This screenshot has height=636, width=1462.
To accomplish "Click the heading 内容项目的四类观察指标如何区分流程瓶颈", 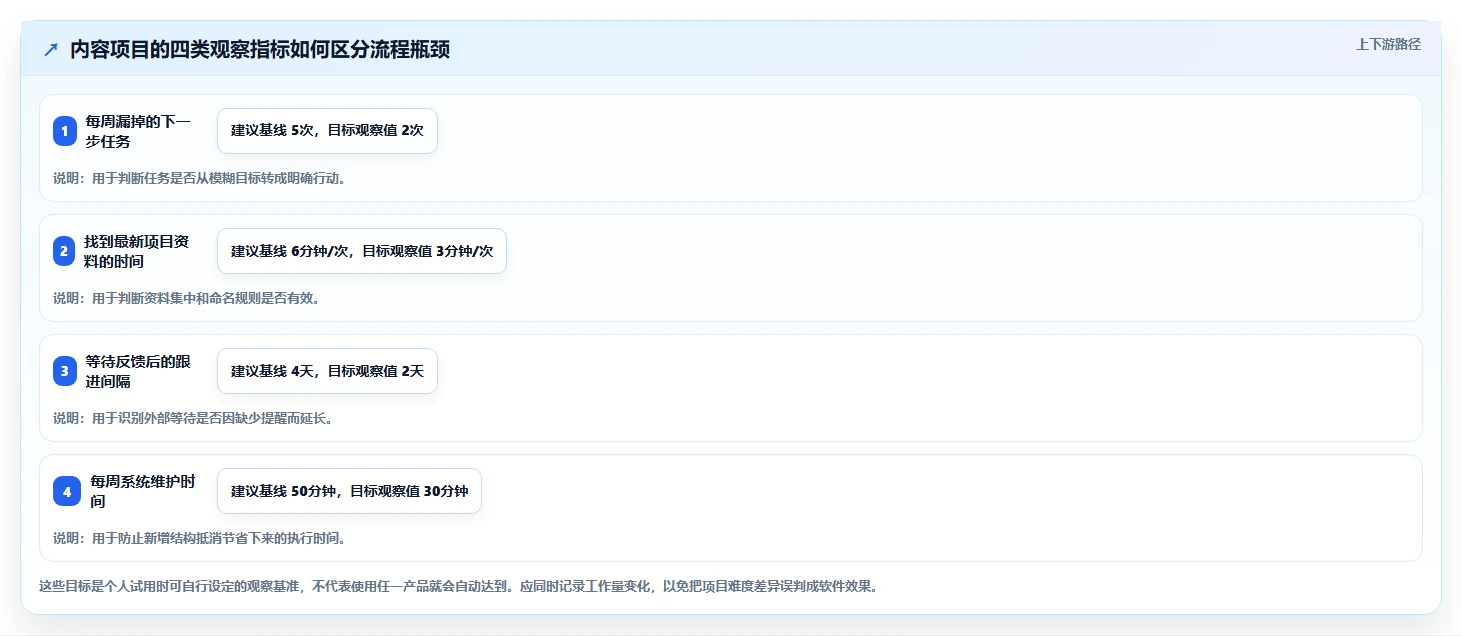I will 260,50.
